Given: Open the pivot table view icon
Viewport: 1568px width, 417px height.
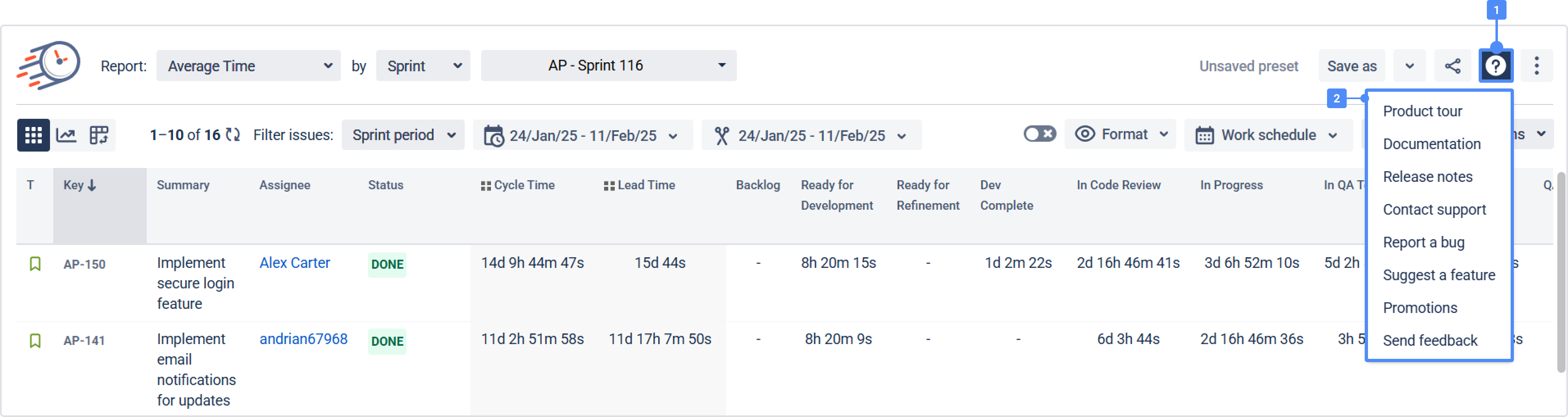Looking at the screenshot, I should 99,134.
